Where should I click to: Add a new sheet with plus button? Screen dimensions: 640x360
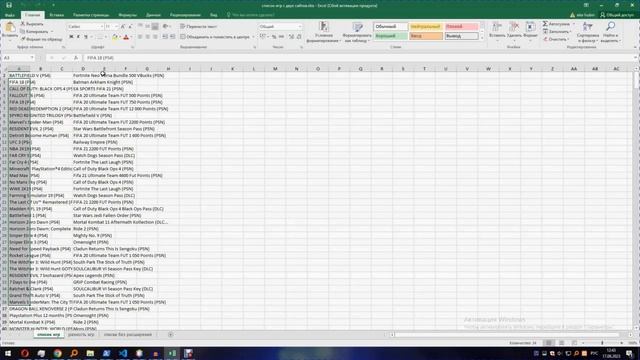(x=171, y=335)
